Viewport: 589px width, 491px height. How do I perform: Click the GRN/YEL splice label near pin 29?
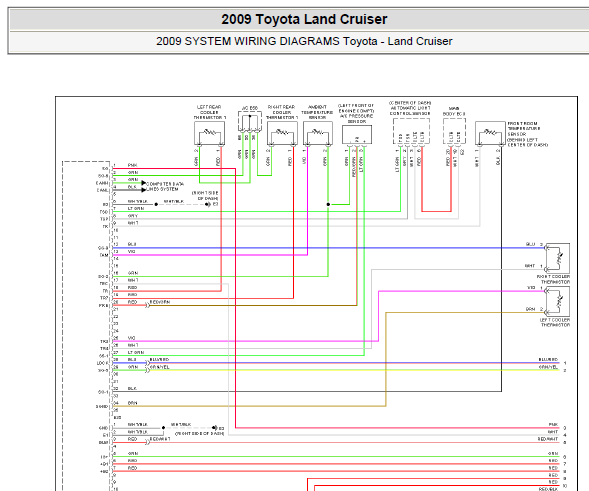coord(159,367)
